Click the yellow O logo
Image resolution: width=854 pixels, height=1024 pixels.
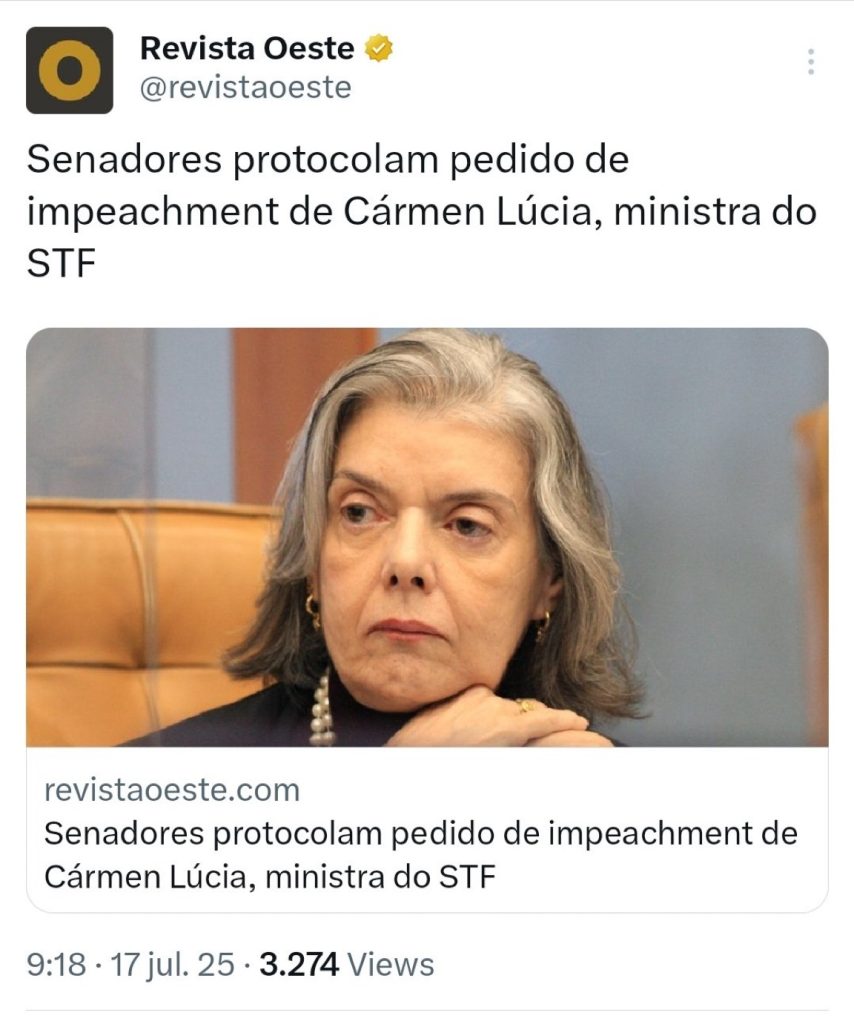(69, 70)
